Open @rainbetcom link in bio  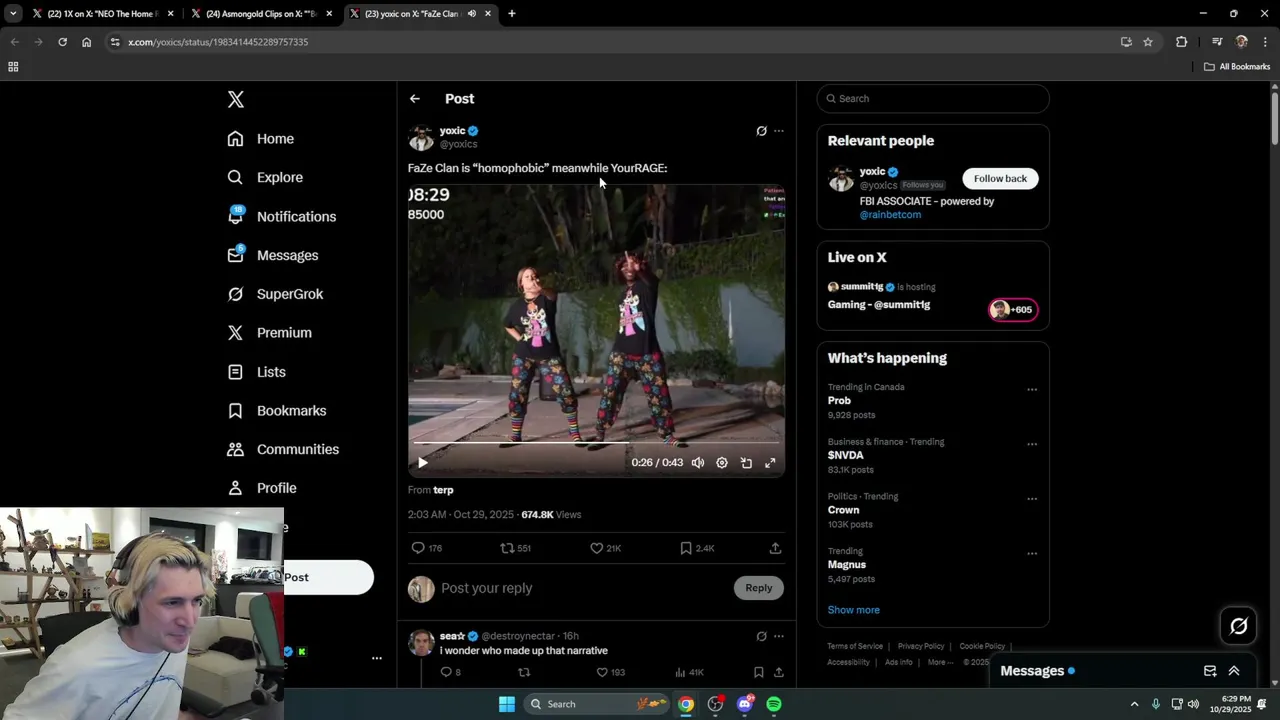coord(890,215)
